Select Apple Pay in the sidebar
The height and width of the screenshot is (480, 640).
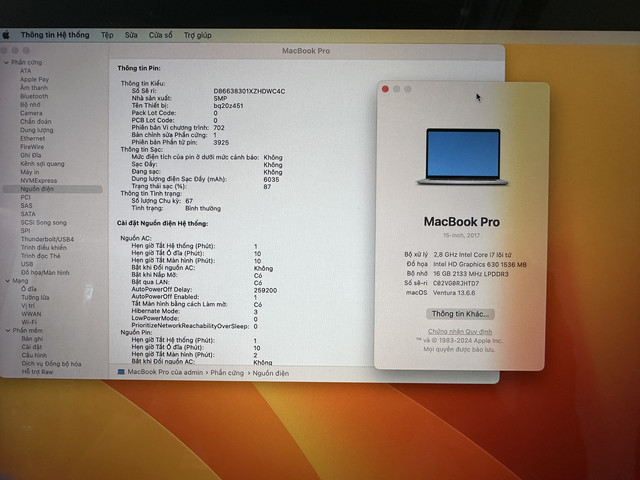34,79
